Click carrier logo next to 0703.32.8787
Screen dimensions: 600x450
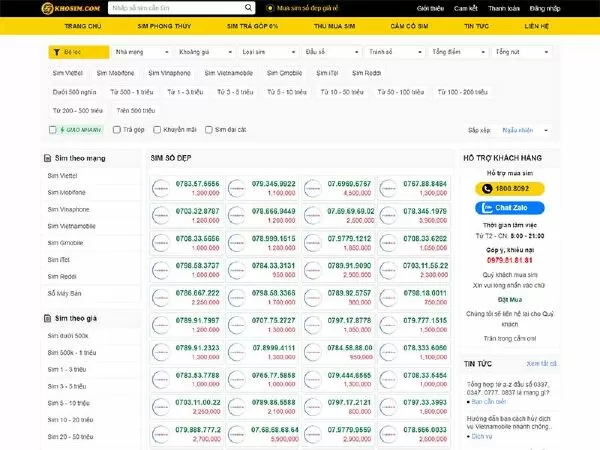point(161,215)
